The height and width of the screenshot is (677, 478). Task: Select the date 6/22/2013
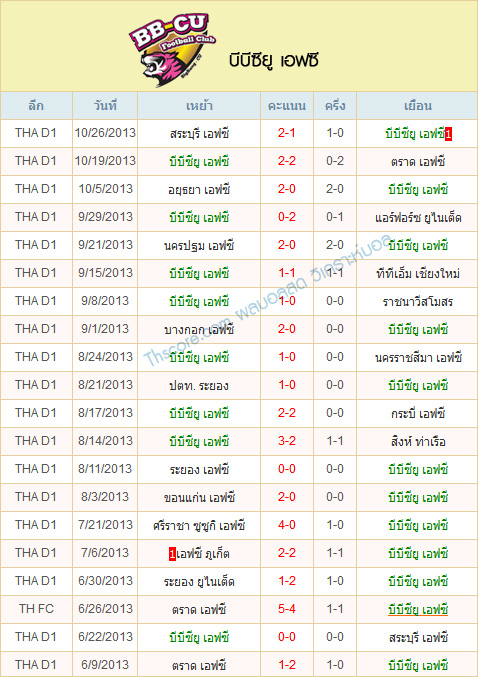[105, 637]
